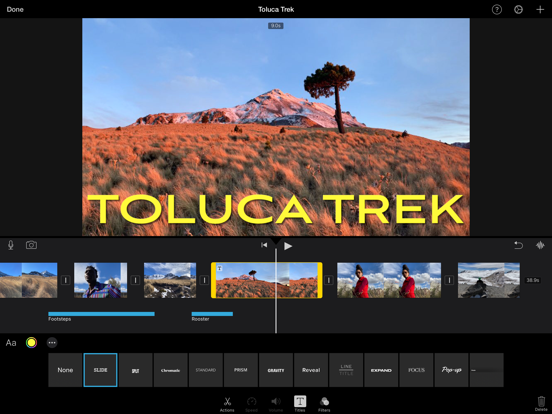The height and width of the screenshot is (414, 552).
Task: Jump to the clip start with the skip-back icon
Action: coord(264,245)
